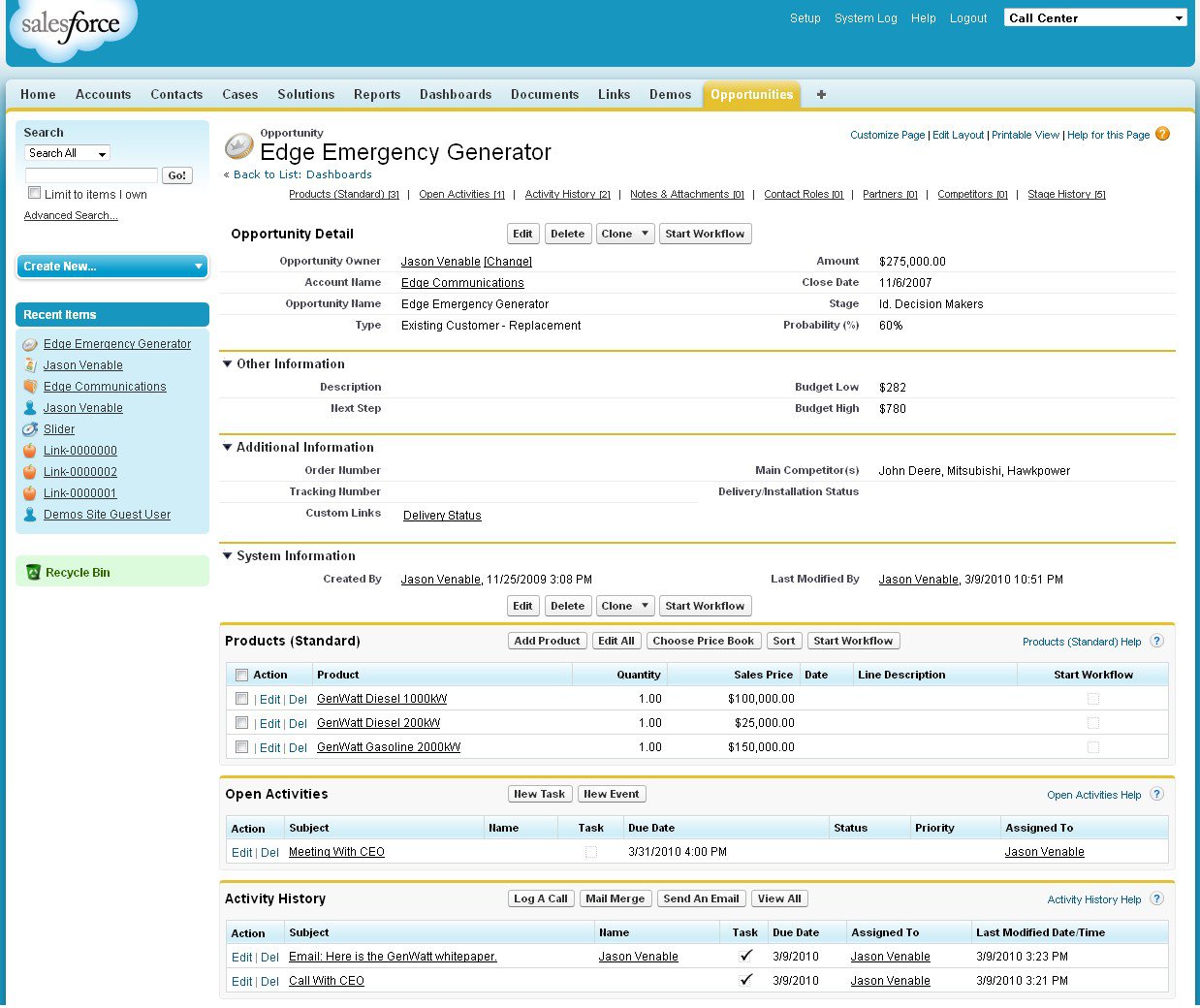Open Activity History Help question mark icon
The width and height of the screenshot is (1200, 1008).
point(1156,898)
